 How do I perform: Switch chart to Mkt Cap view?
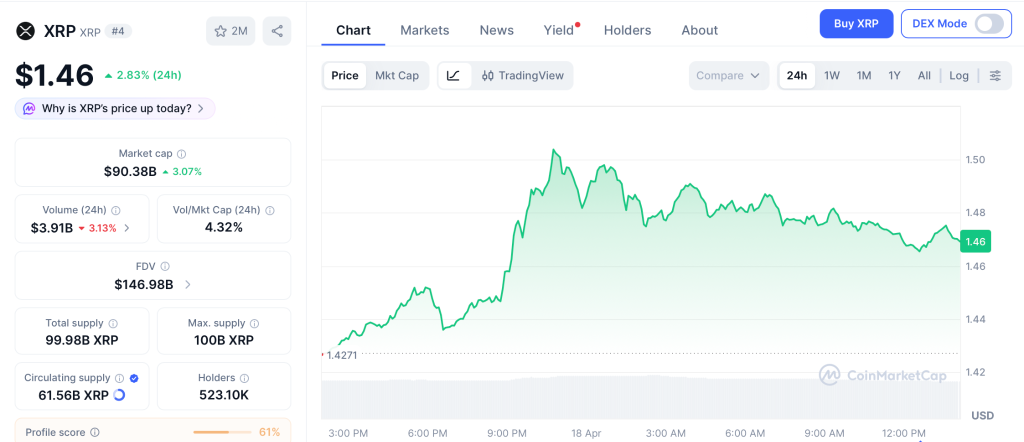coord(397,76)
